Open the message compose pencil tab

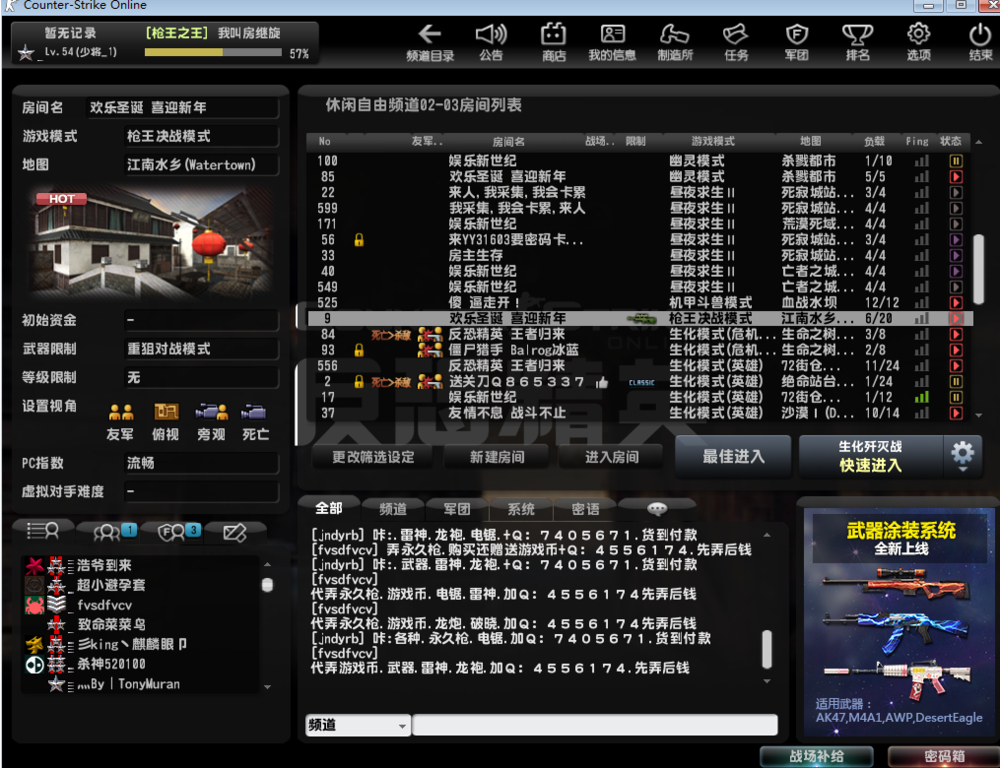click(235, 532)
